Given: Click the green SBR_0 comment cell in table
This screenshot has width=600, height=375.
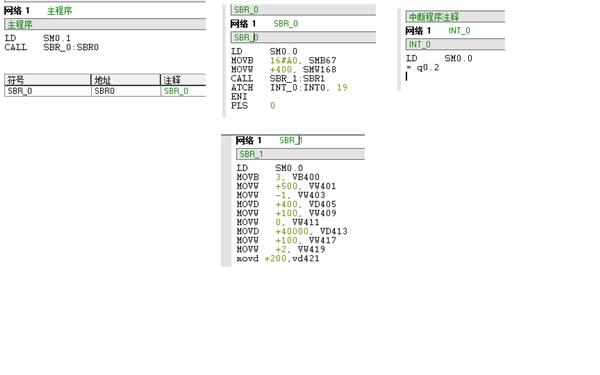Looking at the screenshot, I should coord(183,91).
